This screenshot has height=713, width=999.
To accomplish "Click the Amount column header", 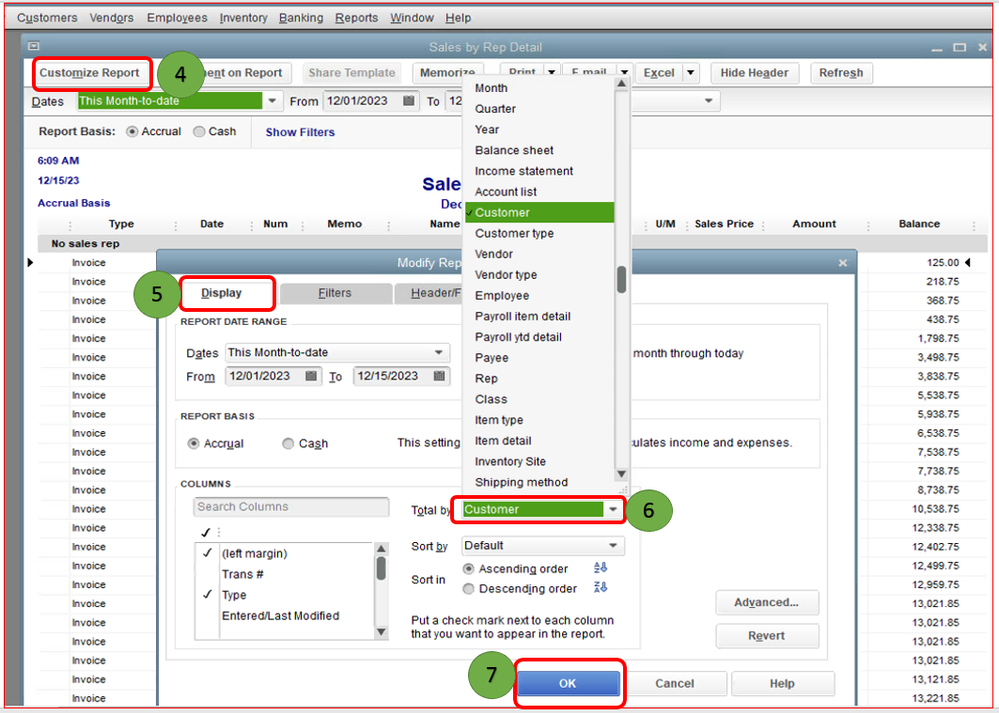I will click(814, 224).
